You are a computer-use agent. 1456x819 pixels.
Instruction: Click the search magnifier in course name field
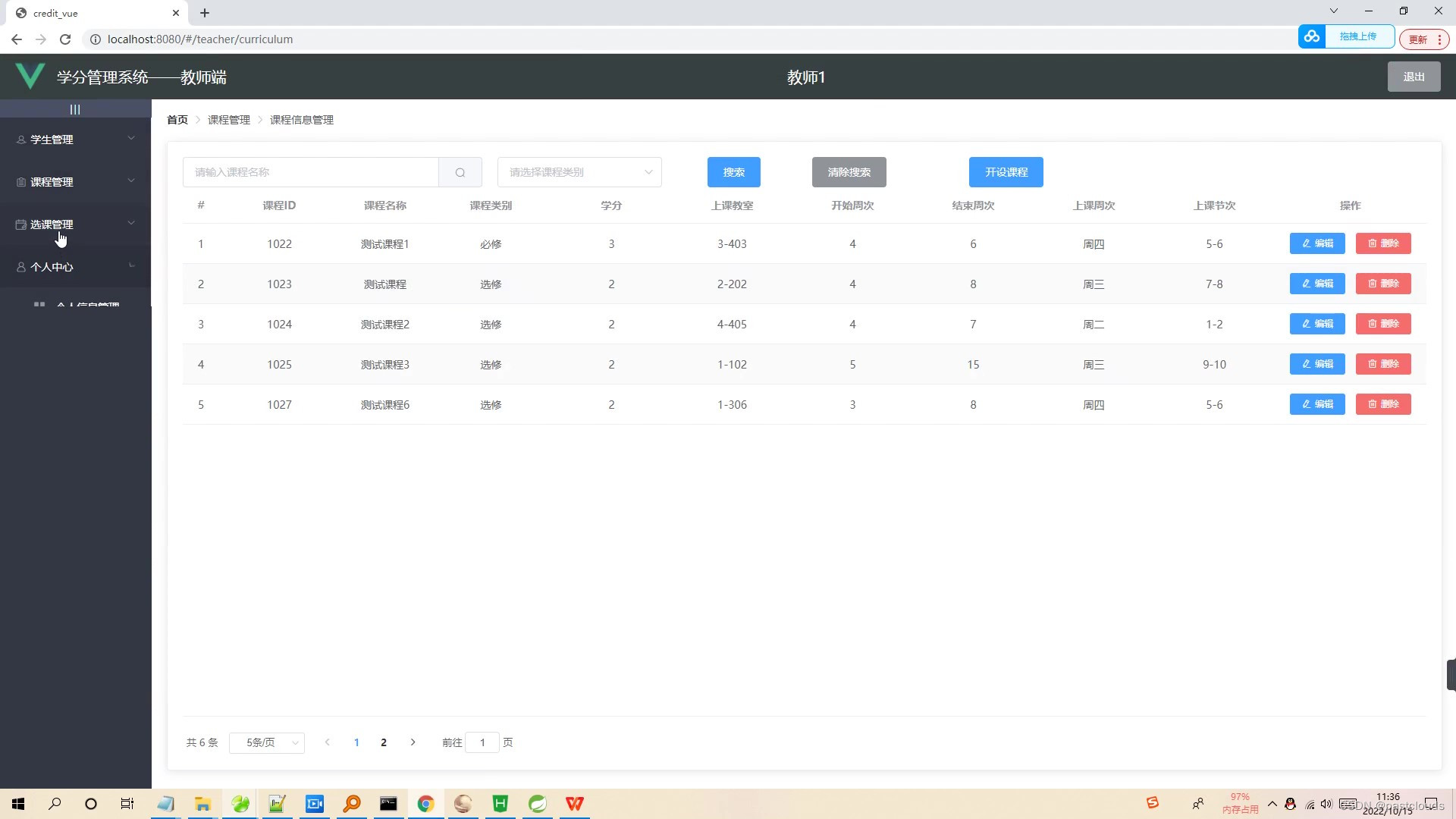point(460,172)
